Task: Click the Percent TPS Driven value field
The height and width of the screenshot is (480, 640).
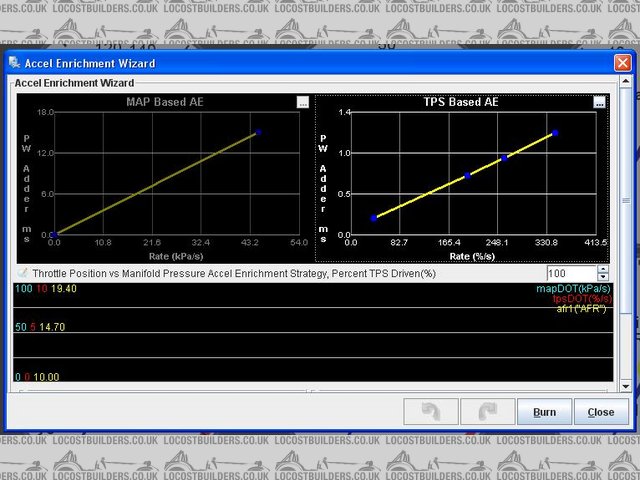Action: [x=570, y=273]
